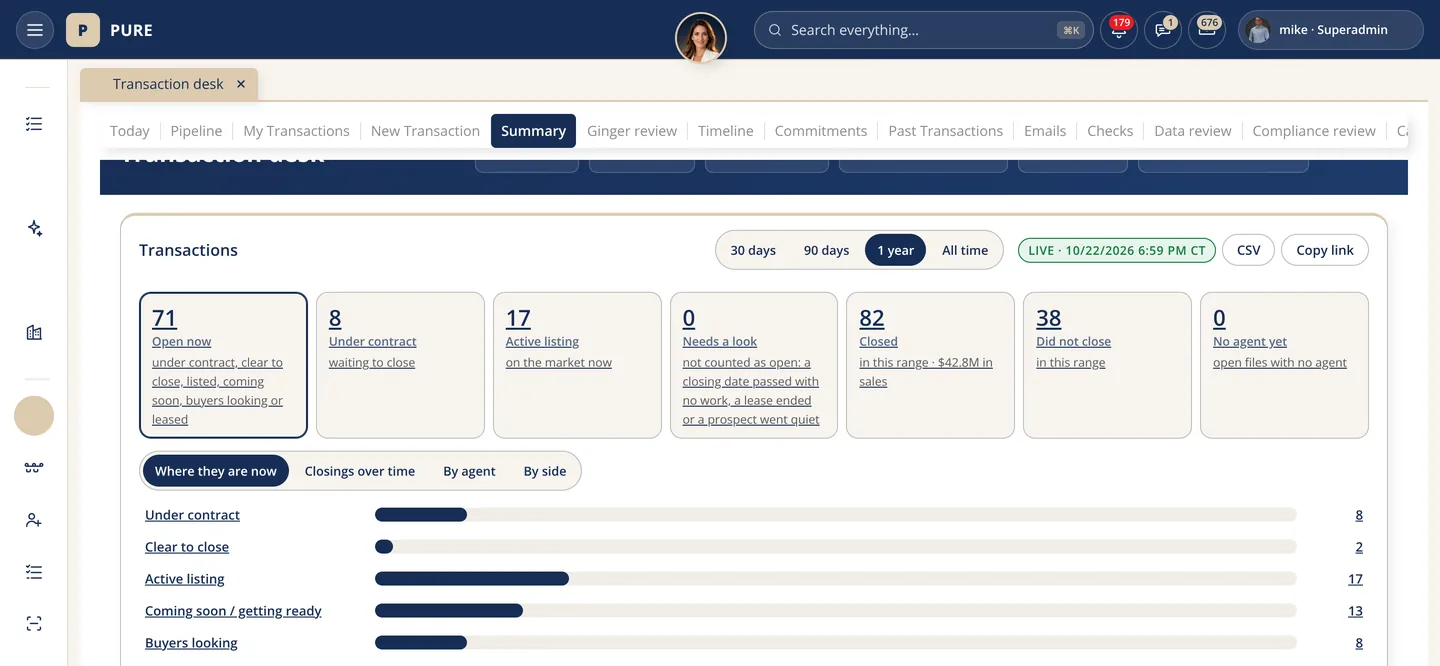Screen dimensions: 1440x666
Task: Focus the Search everything field
Action: tap(923, 30)
